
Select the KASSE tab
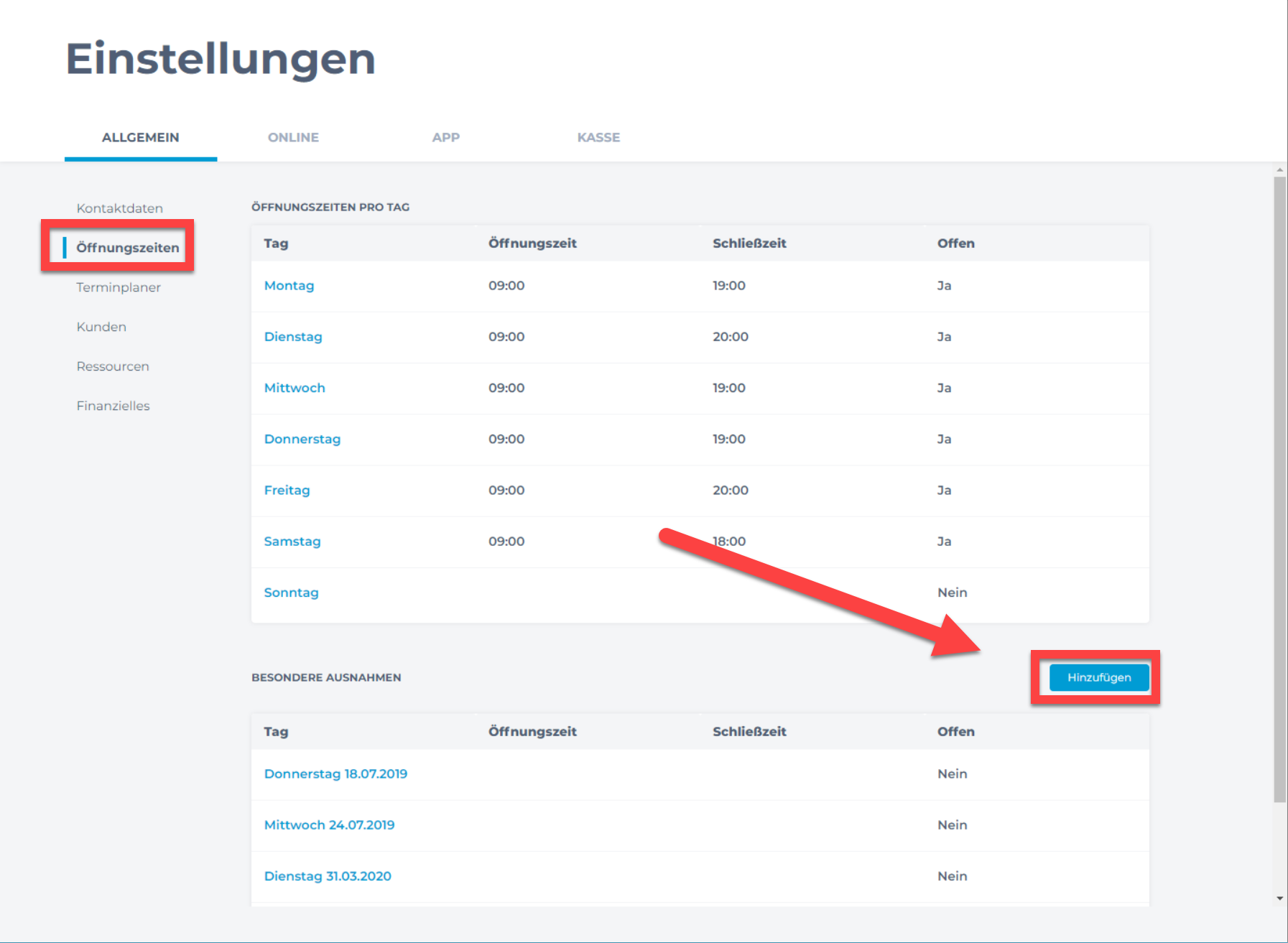598,137
